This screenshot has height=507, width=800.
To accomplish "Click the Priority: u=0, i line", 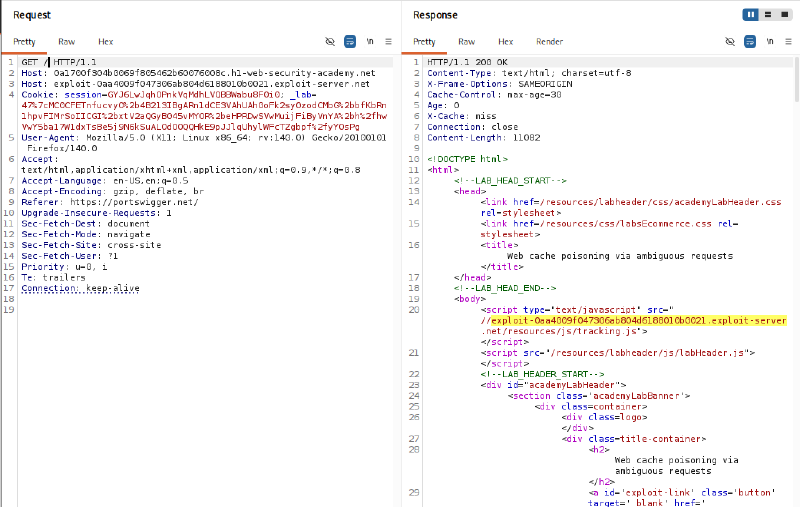I will coord(64,267).
